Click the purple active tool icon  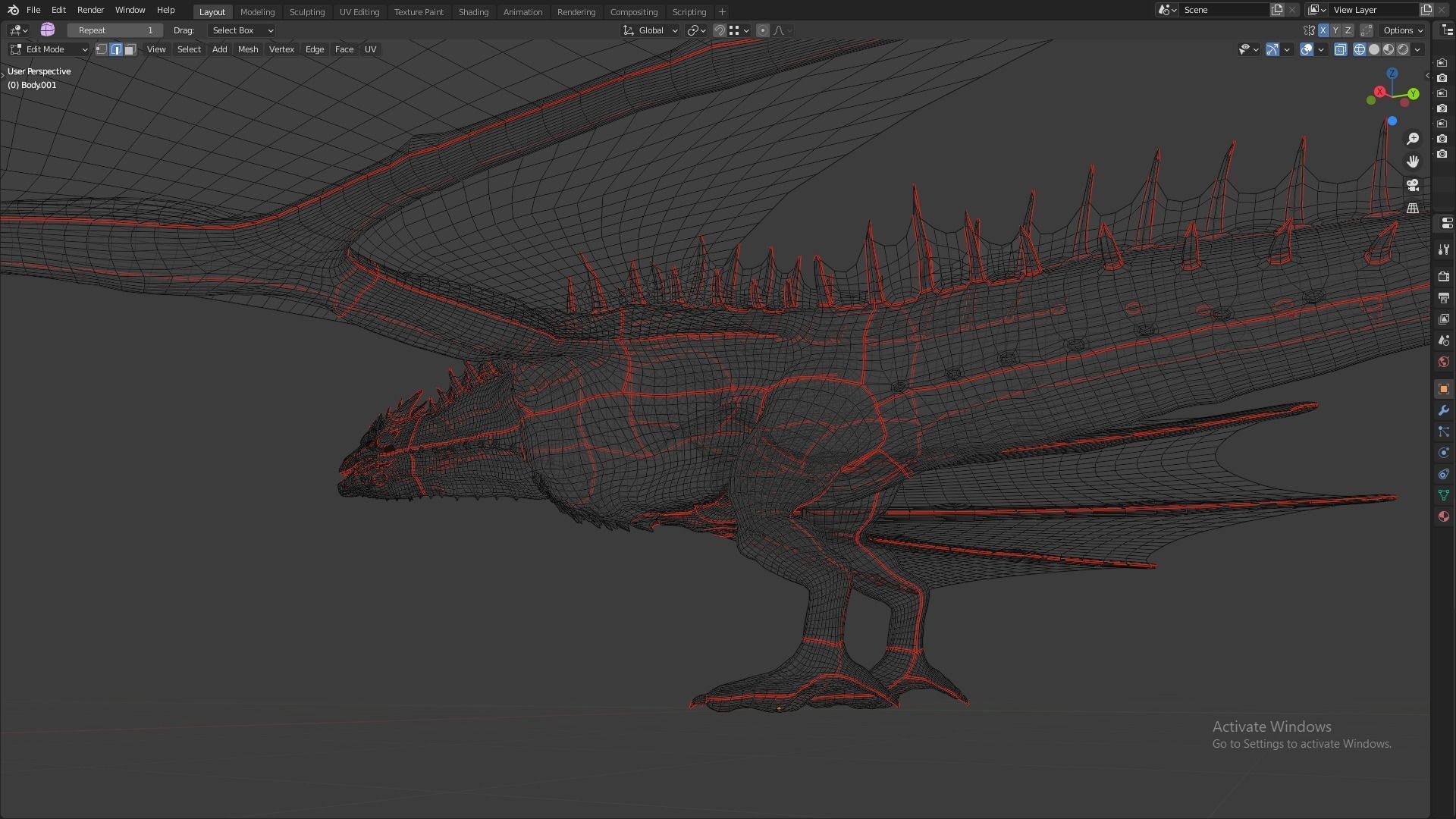point(48,30)
